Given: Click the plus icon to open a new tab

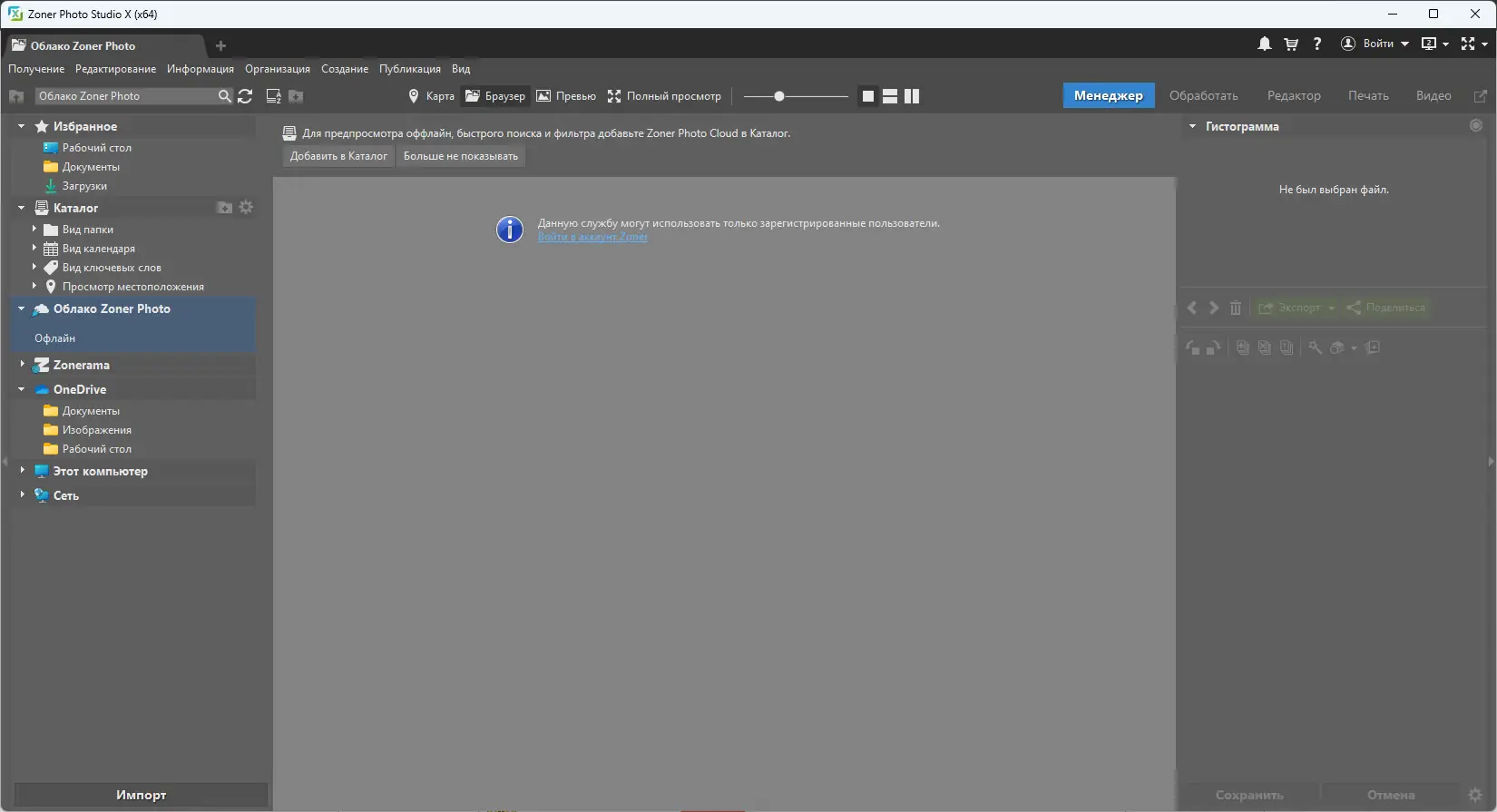Looking at the screenshot, I should click(220, 45).
